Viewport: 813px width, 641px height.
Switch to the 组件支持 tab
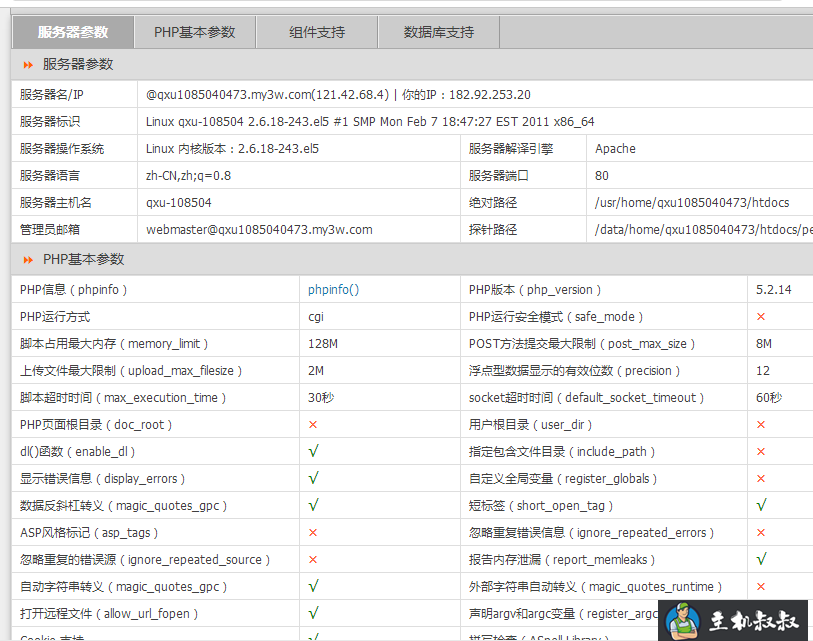pos(317,32)
